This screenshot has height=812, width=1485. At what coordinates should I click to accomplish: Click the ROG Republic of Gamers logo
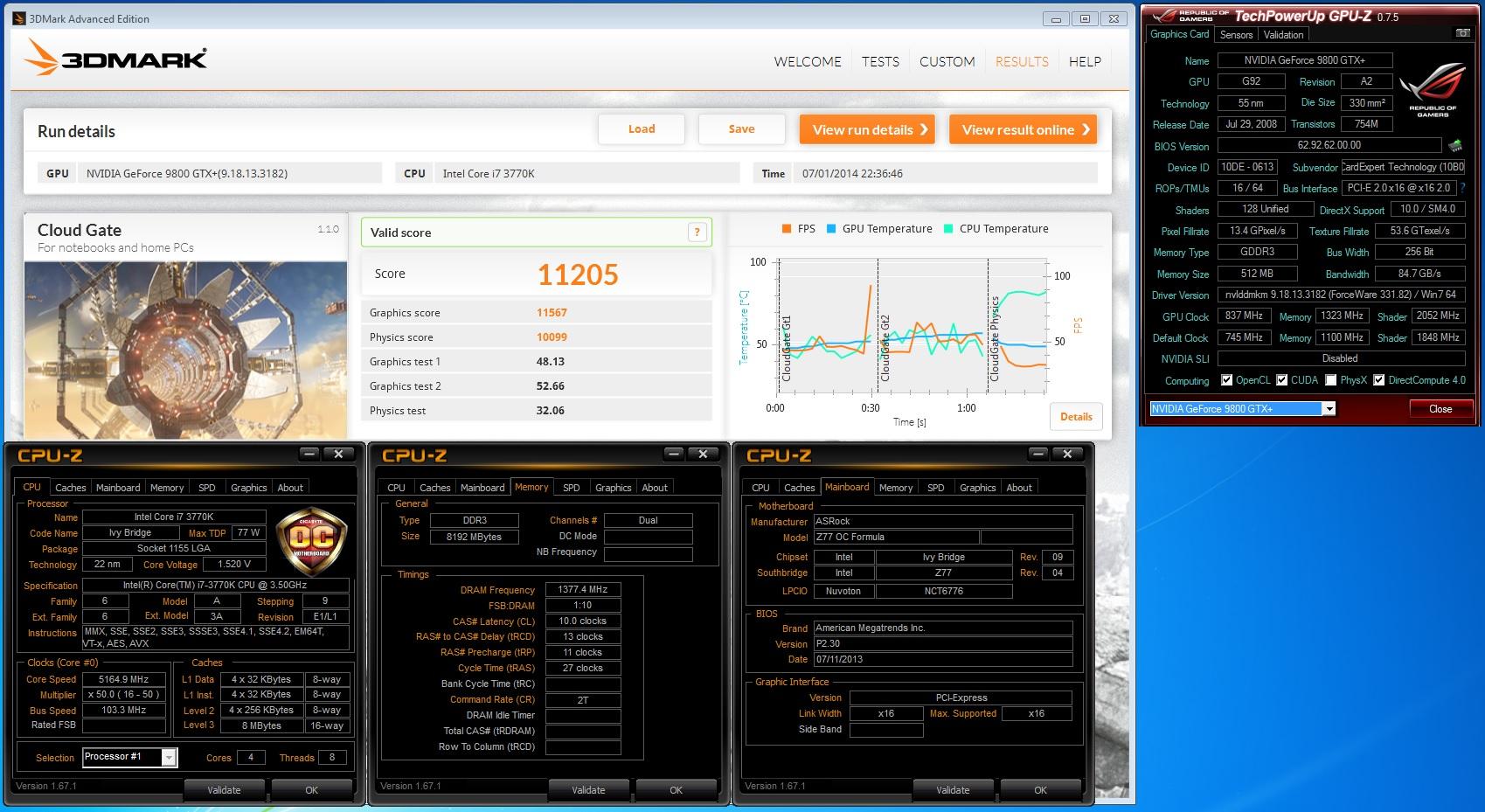pos(1432,91)
